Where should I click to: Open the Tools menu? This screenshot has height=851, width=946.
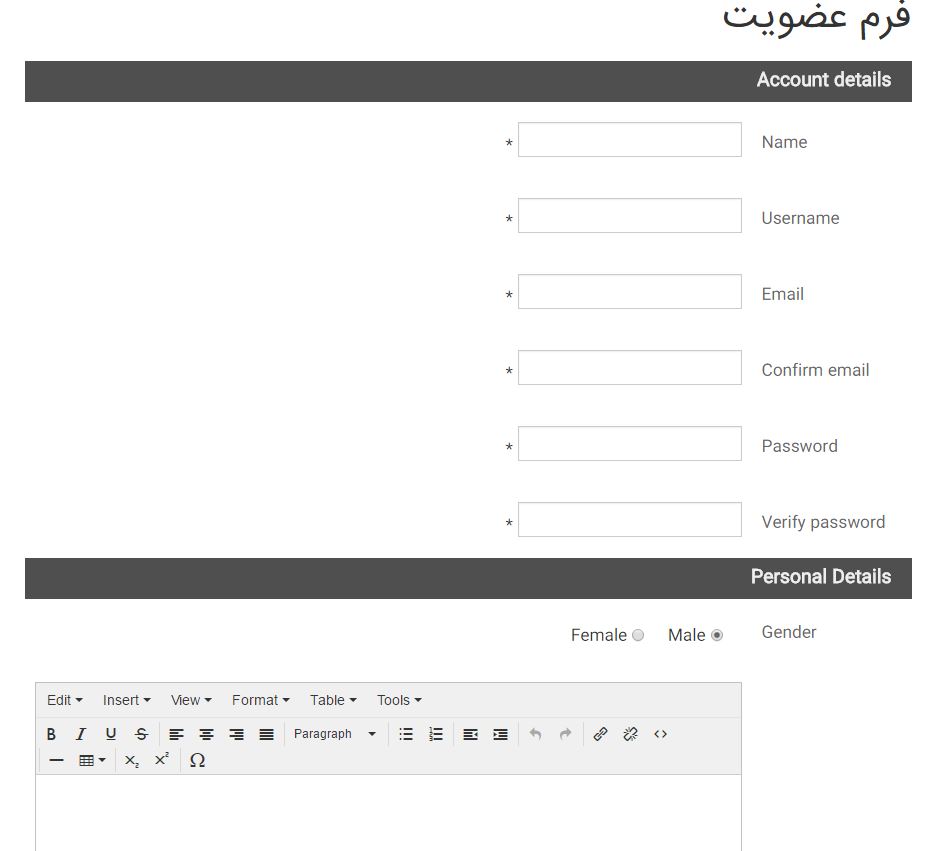point(397,700)
